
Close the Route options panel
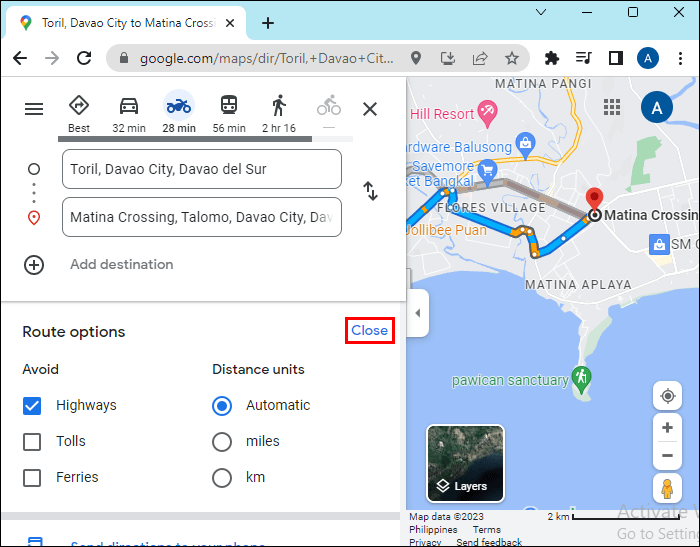click(x=370, y=330)
